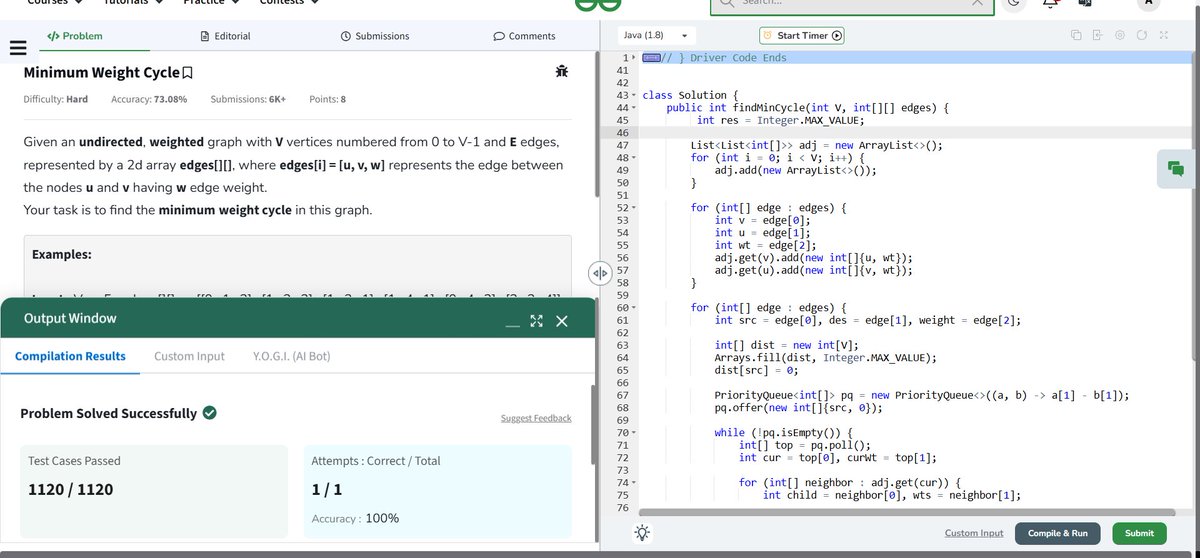This screenshot has width=1200, height=558.
Task: Reset the code with refresh icon
Action: click(1140, 36)
